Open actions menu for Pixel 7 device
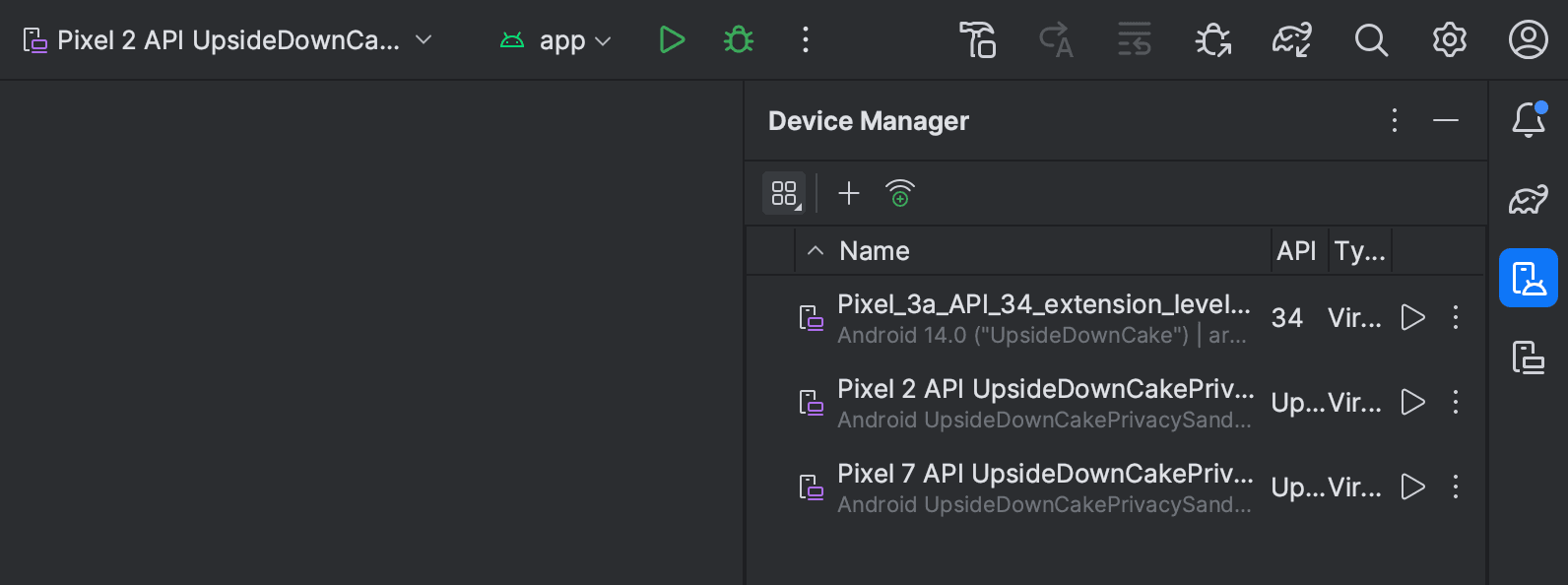Screen dimensions: 1568x585 [x=1456, y=487]
